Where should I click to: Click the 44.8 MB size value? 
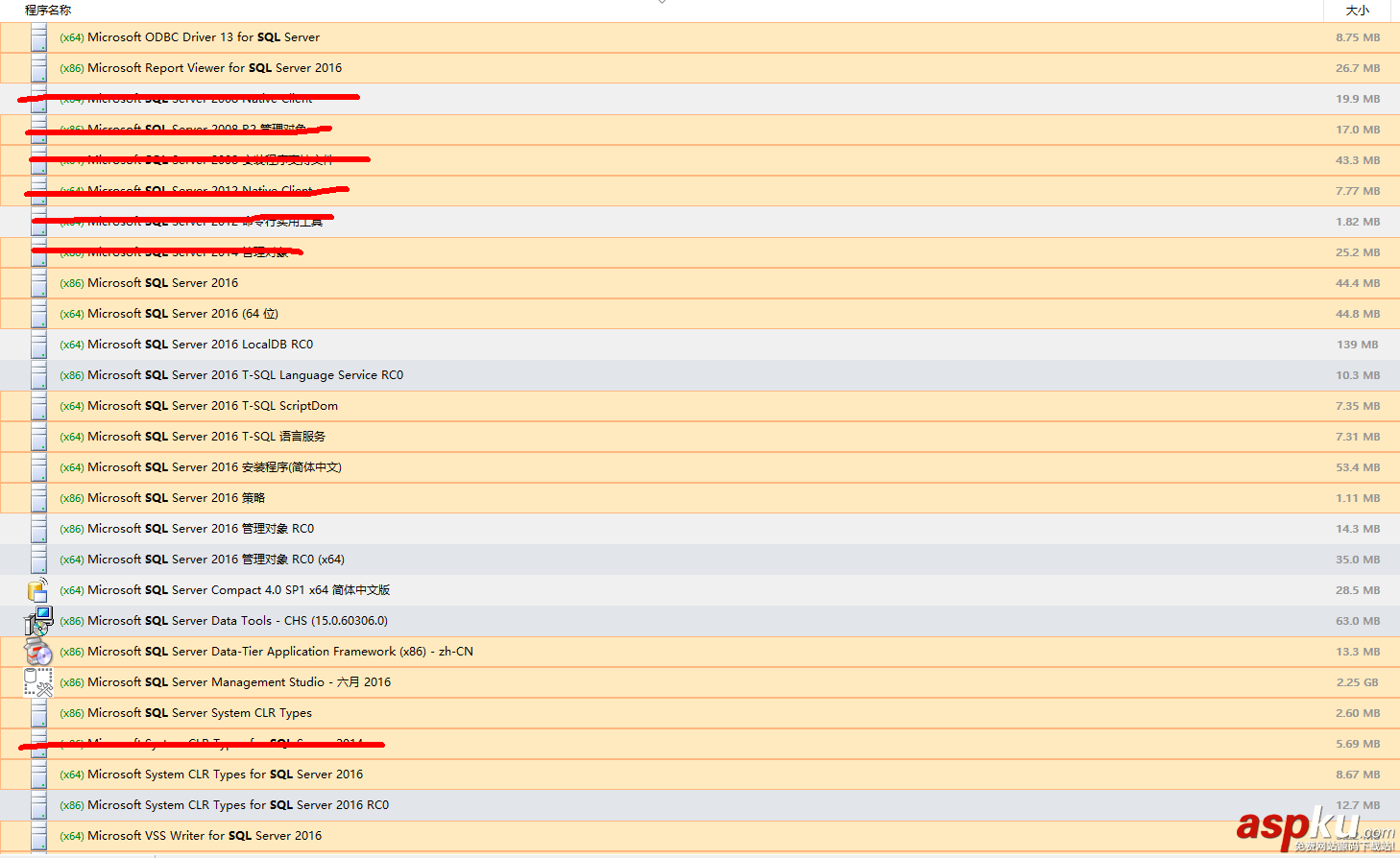click(1358, 314)
